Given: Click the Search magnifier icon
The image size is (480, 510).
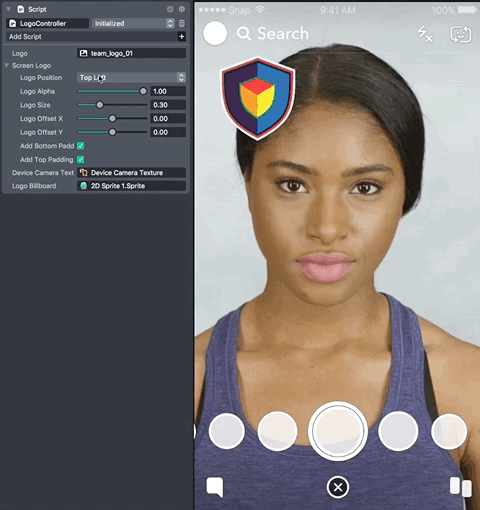Looking at the screenshot, I should point(244,34).
